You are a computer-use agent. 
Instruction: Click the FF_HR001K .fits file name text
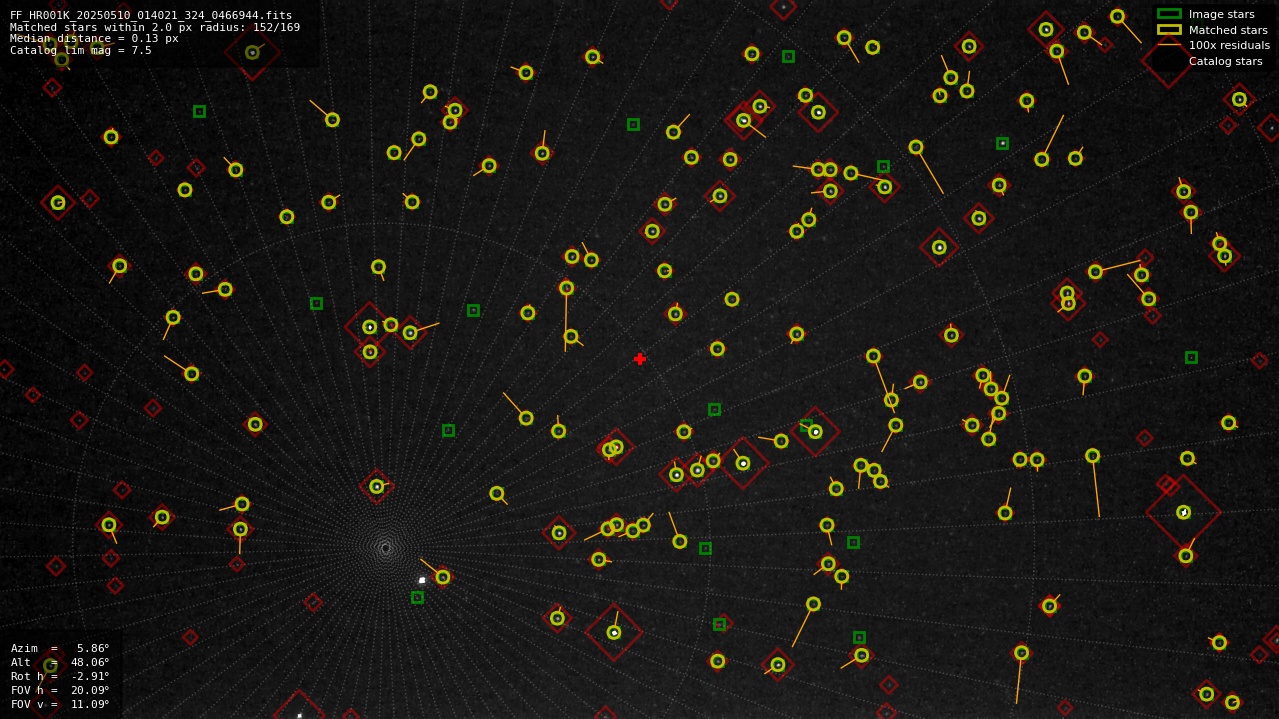click(x=151, y=15)
